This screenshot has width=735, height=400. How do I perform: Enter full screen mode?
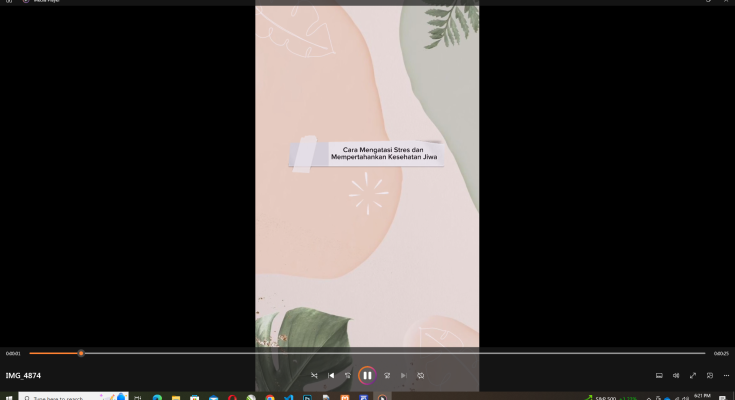(x=693, y=376)
